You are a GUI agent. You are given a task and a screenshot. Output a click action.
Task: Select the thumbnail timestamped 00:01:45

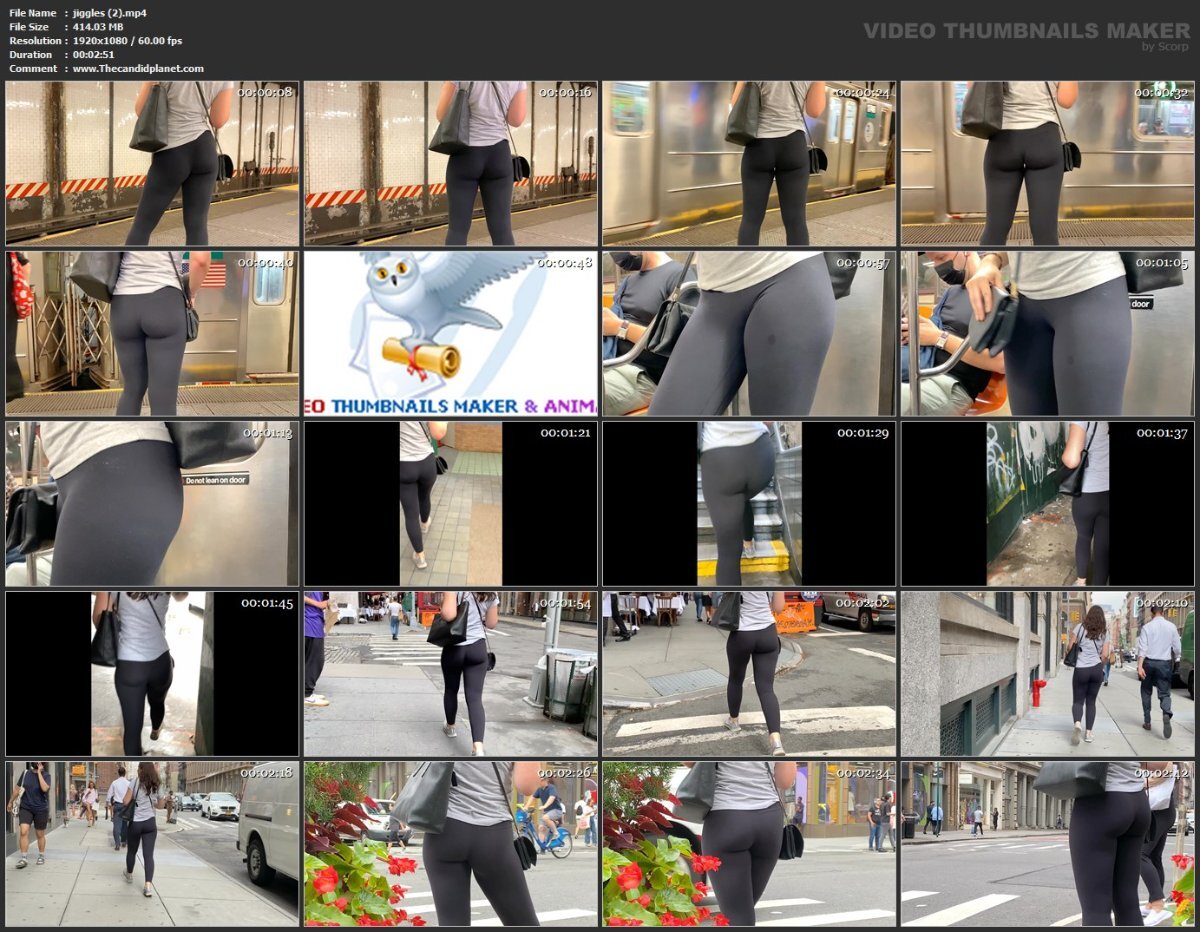pyautogui.click(x=152, y=674)
